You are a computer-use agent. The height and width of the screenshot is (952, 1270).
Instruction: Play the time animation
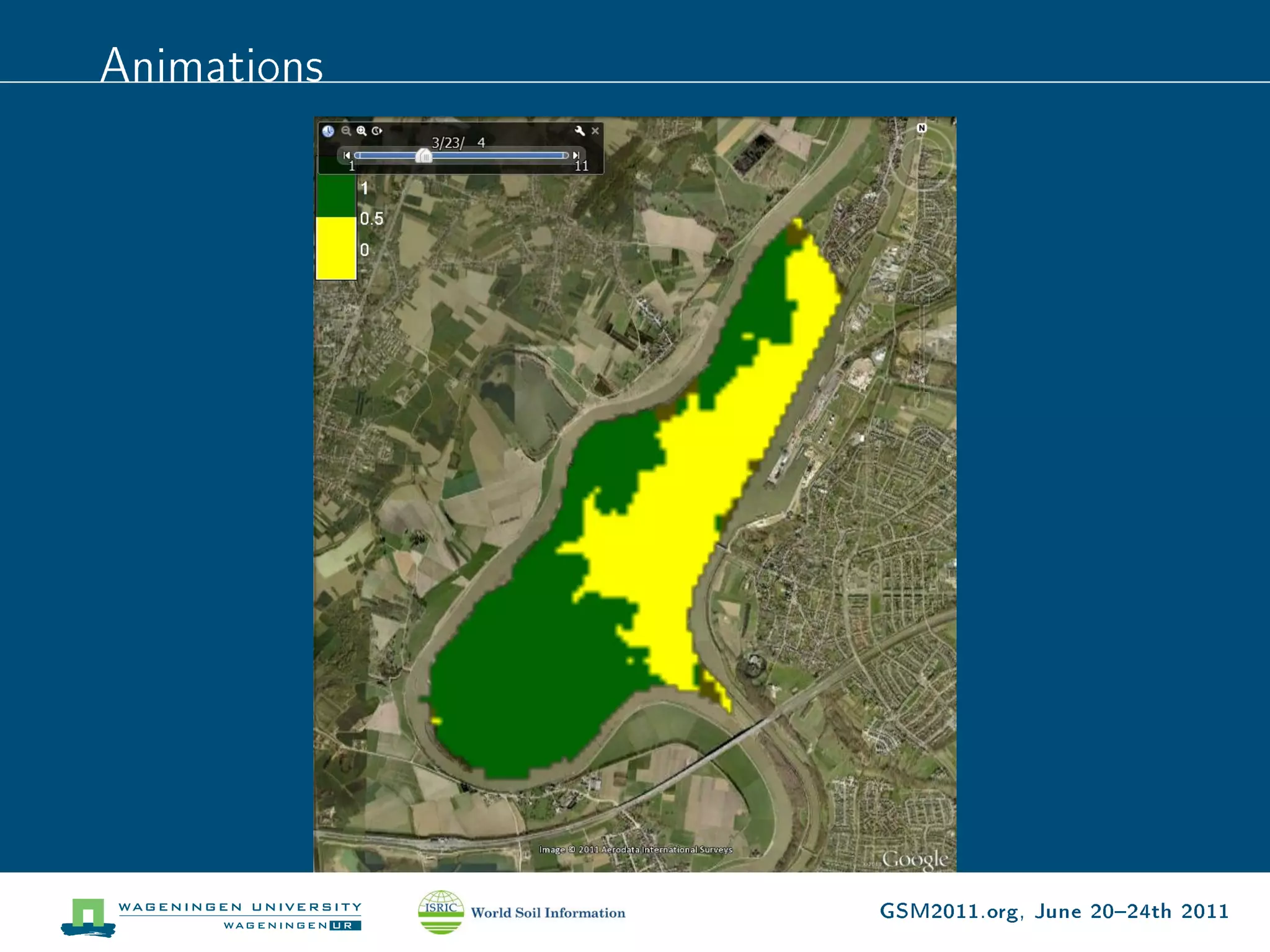tap(377, 131)
